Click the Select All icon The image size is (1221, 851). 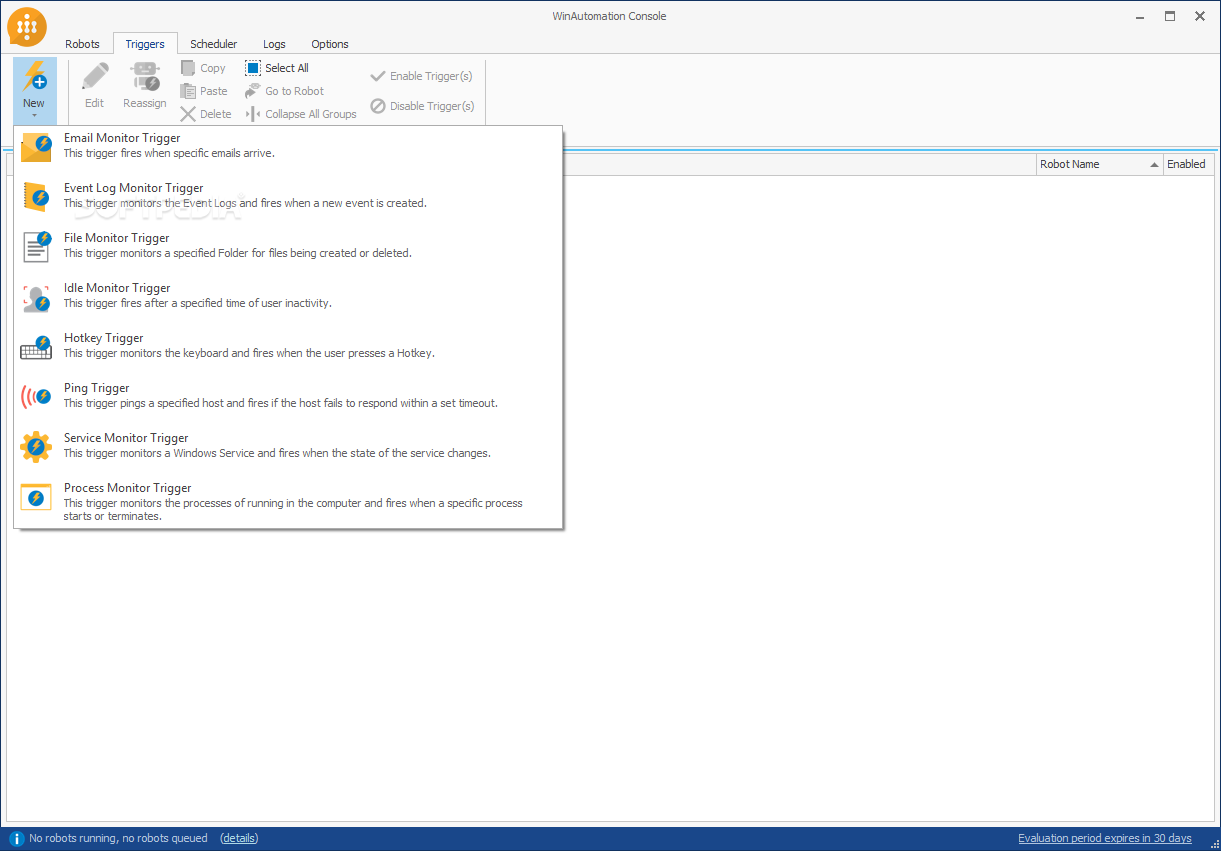tap(253, 68)
